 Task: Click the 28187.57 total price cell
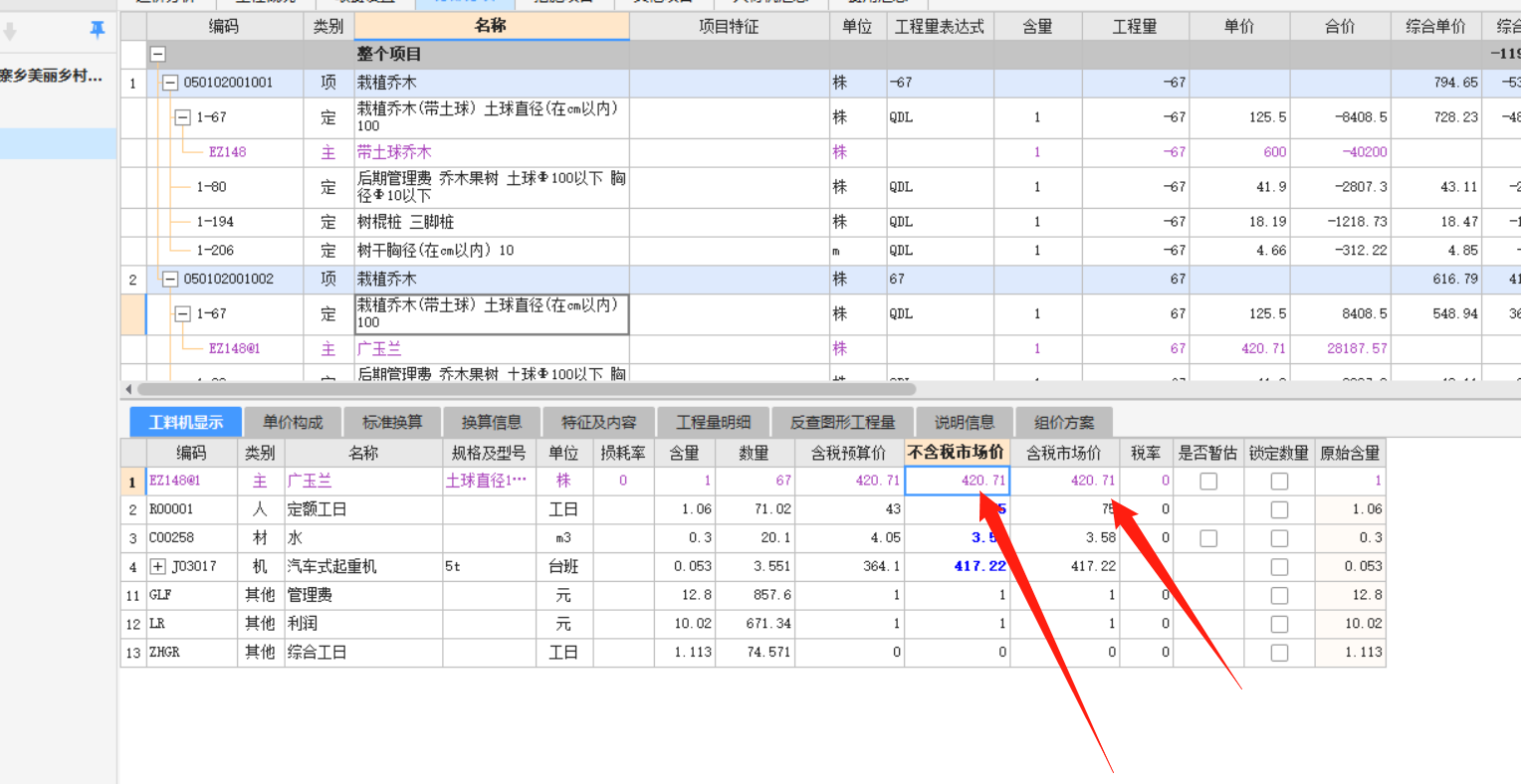[1340, 349]
